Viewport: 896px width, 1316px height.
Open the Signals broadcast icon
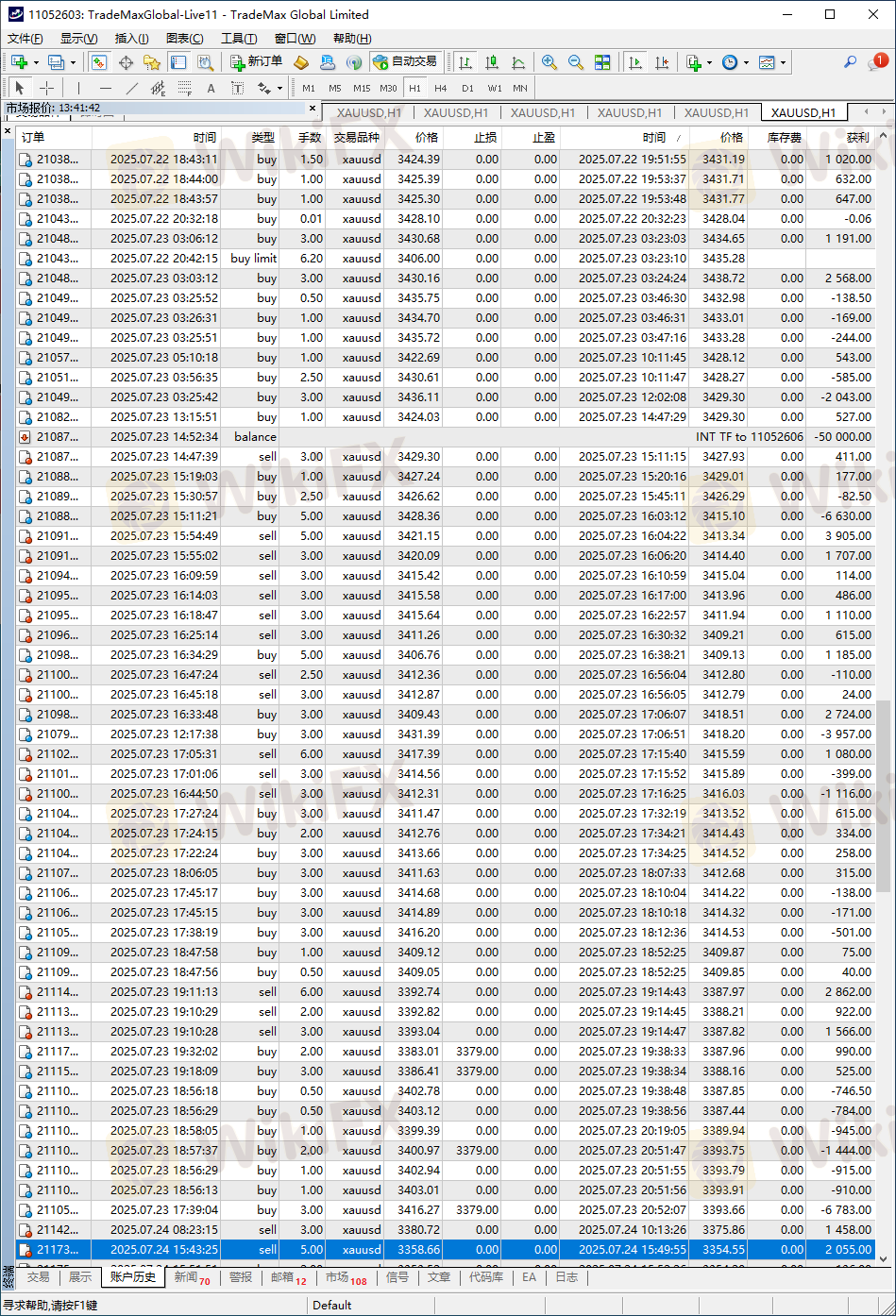tap(354, 62)
